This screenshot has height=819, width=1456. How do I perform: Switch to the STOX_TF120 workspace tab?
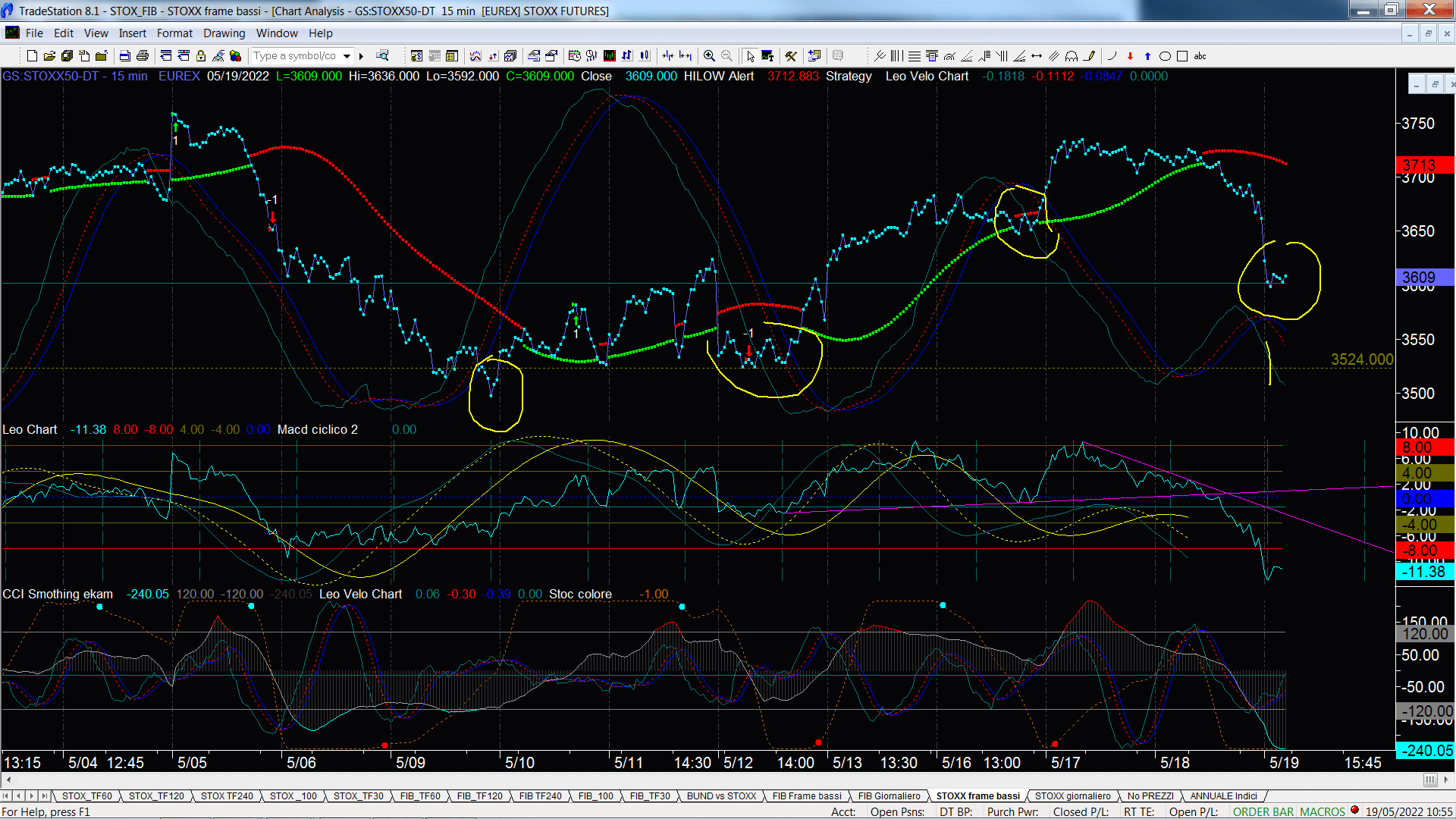point(156,796)
